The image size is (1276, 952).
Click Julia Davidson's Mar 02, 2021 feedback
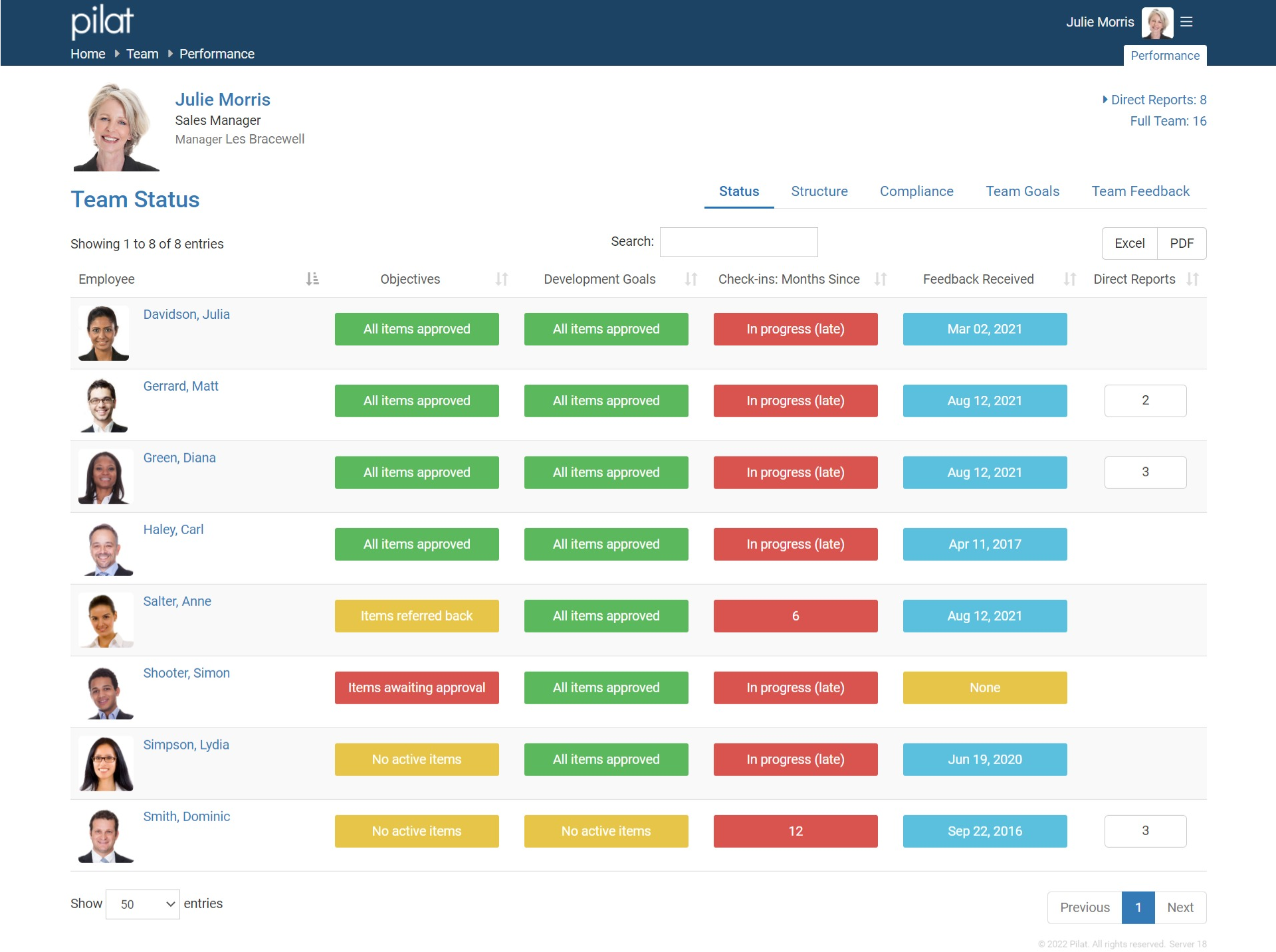click(x=985, y=329)
